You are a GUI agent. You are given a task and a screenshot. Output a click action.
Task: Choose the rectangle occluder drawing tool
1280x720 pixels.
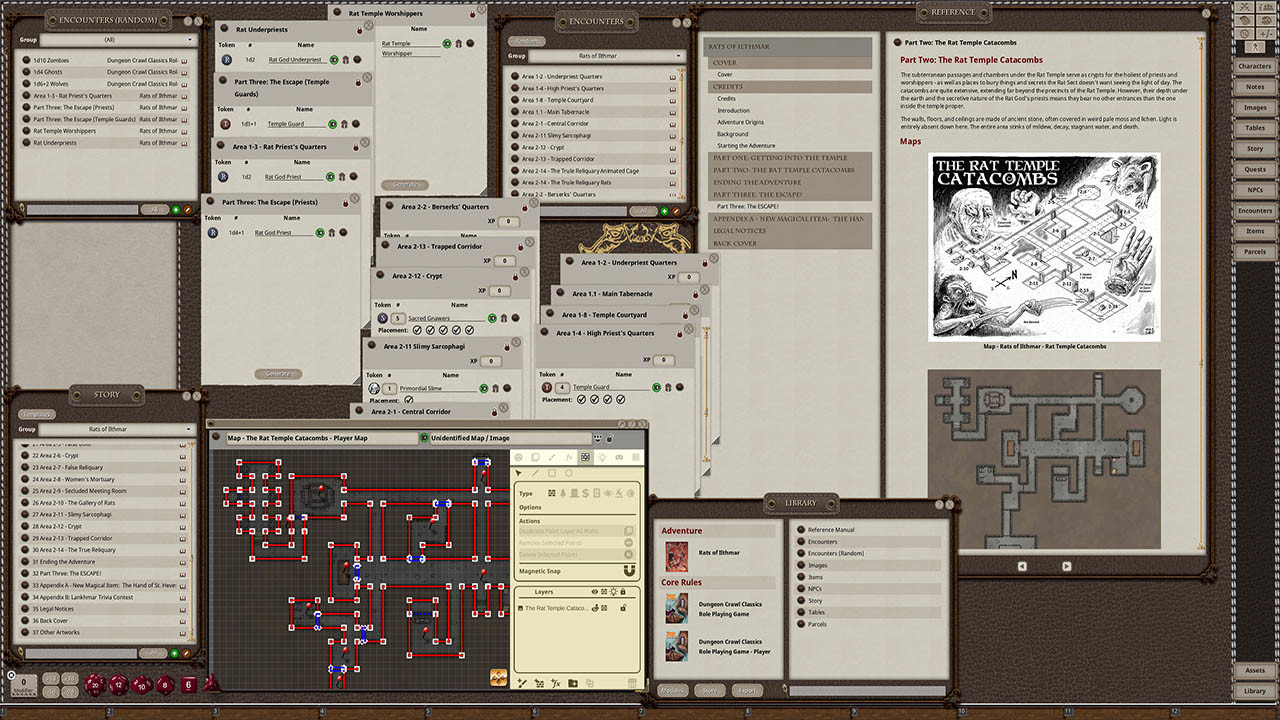[x=552, y=473]
